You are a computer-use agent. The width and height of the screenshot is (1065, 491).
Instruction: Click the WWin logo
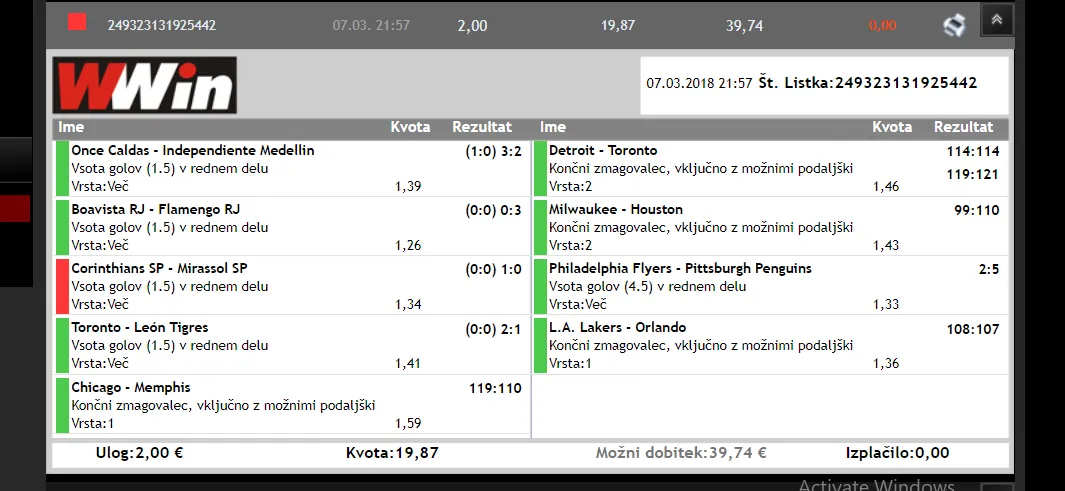pyautogui.click(x=145, y=85)
